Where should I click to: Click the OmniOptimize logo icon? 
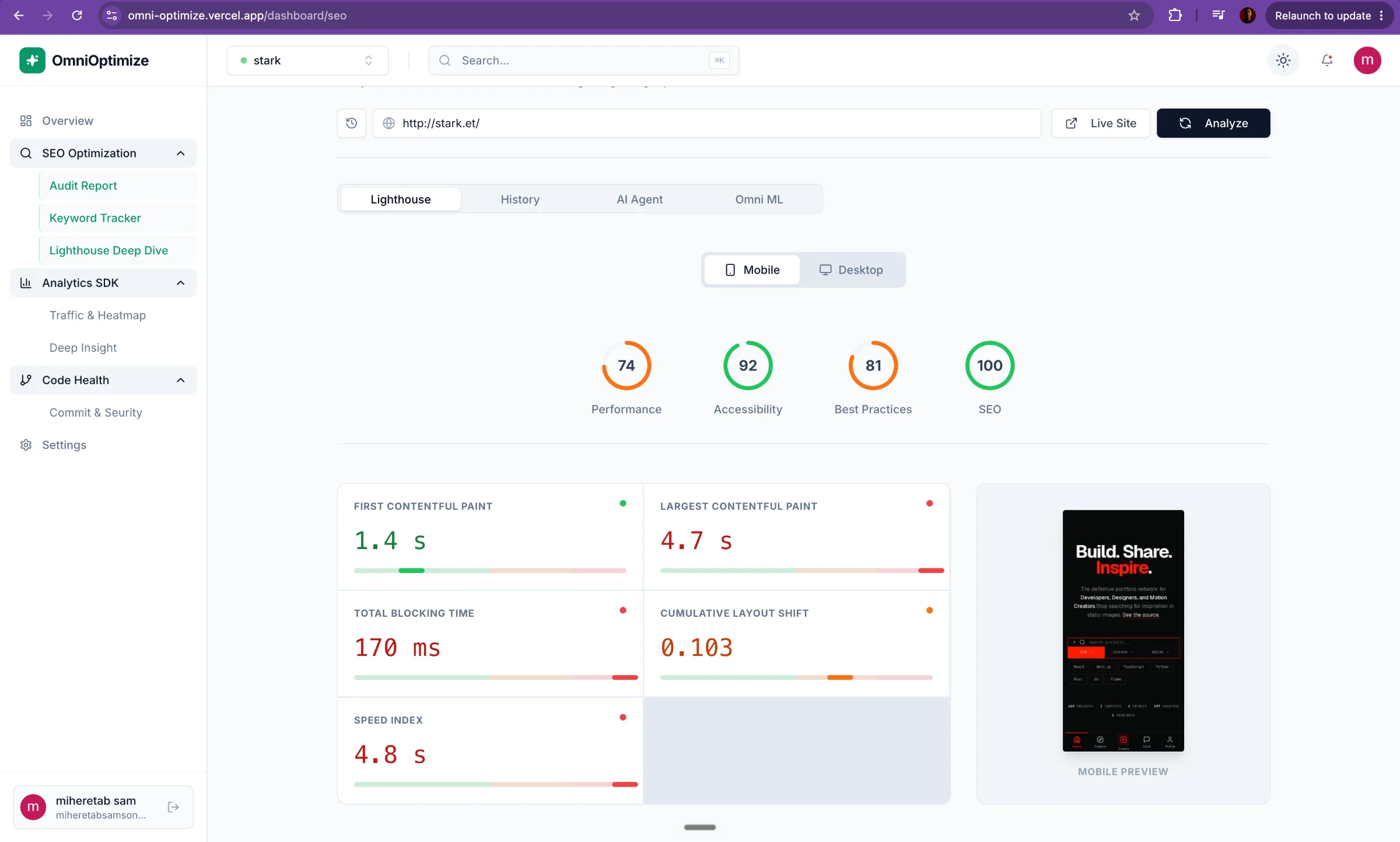[x=32, y=60]
